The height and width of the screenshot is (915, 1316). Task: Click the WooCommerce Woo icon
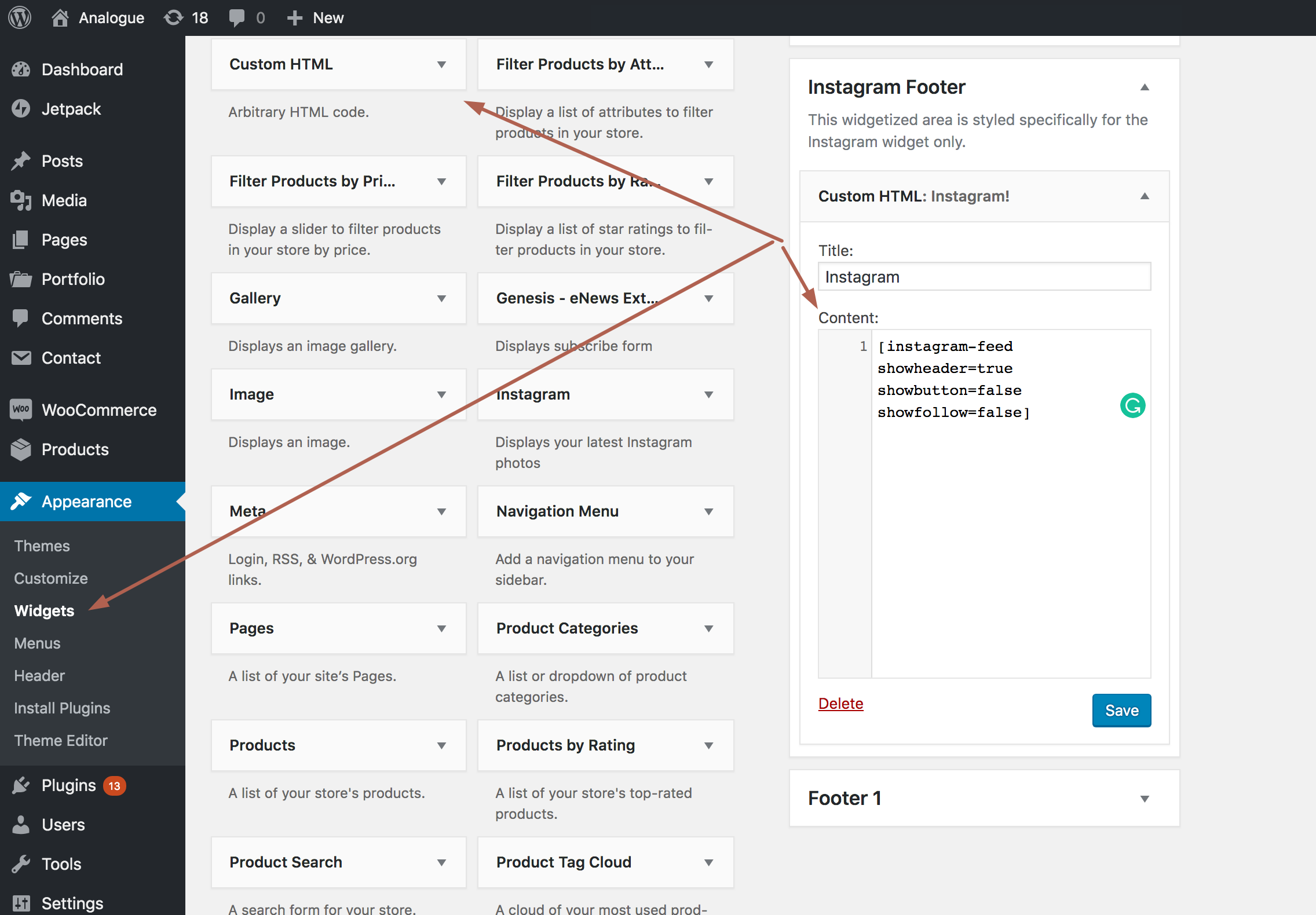tap(21, 409)
